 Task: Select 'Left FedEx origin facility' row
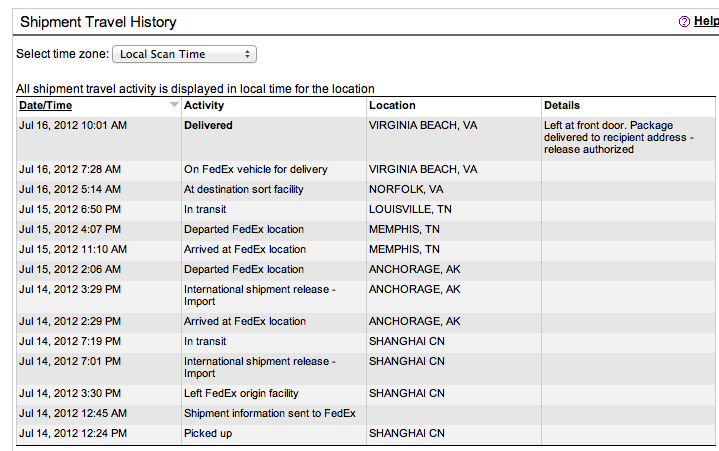[x=366, y=393]
